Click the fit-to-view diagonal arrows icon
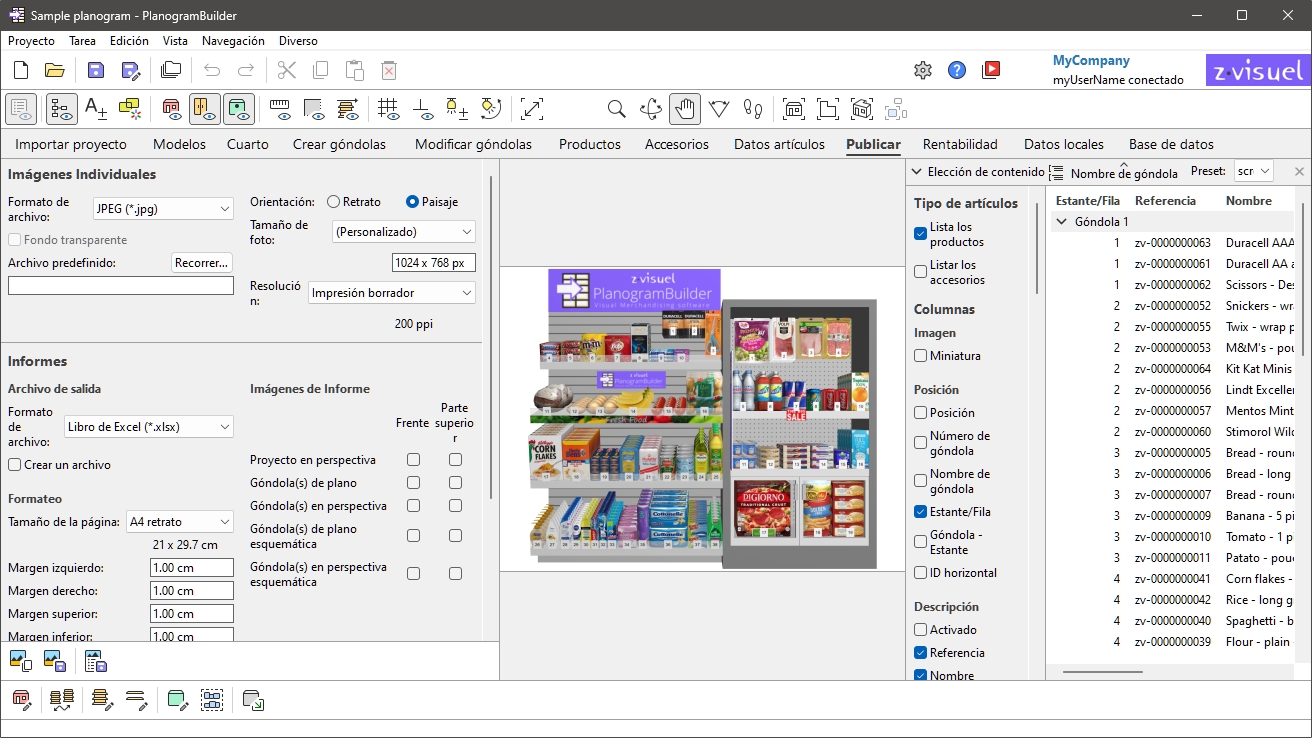This screenshot has height=738, width=1312. coord(532,108)
